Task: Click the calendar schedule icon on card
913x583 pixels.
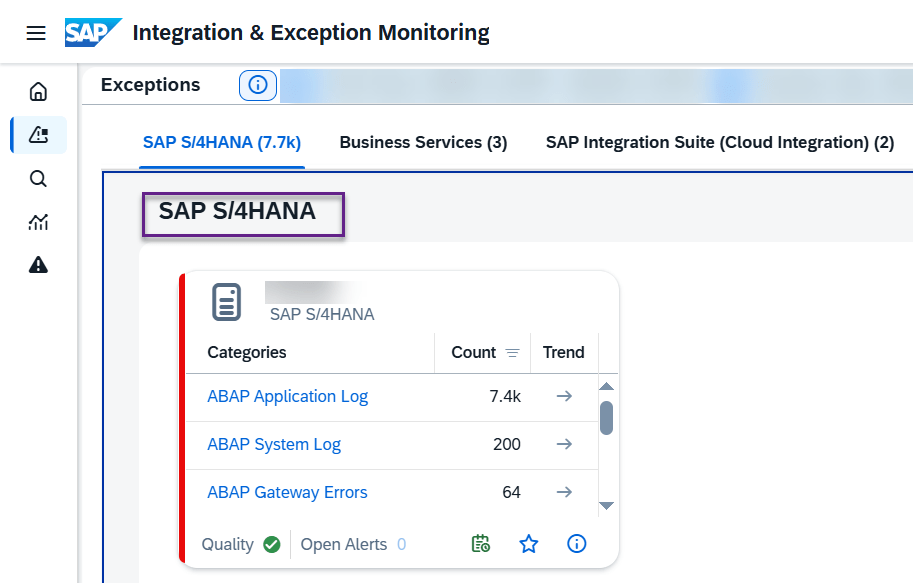Action: coord(481,544)
